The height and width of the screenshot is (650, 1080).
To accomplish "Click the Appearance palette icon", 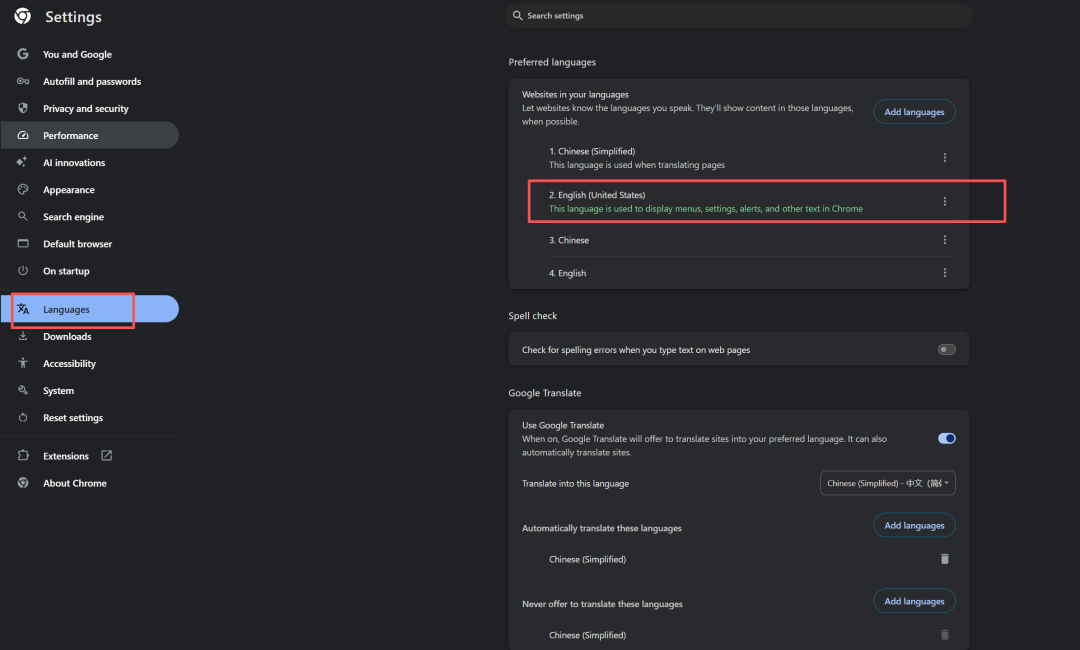I will point(23,190).
